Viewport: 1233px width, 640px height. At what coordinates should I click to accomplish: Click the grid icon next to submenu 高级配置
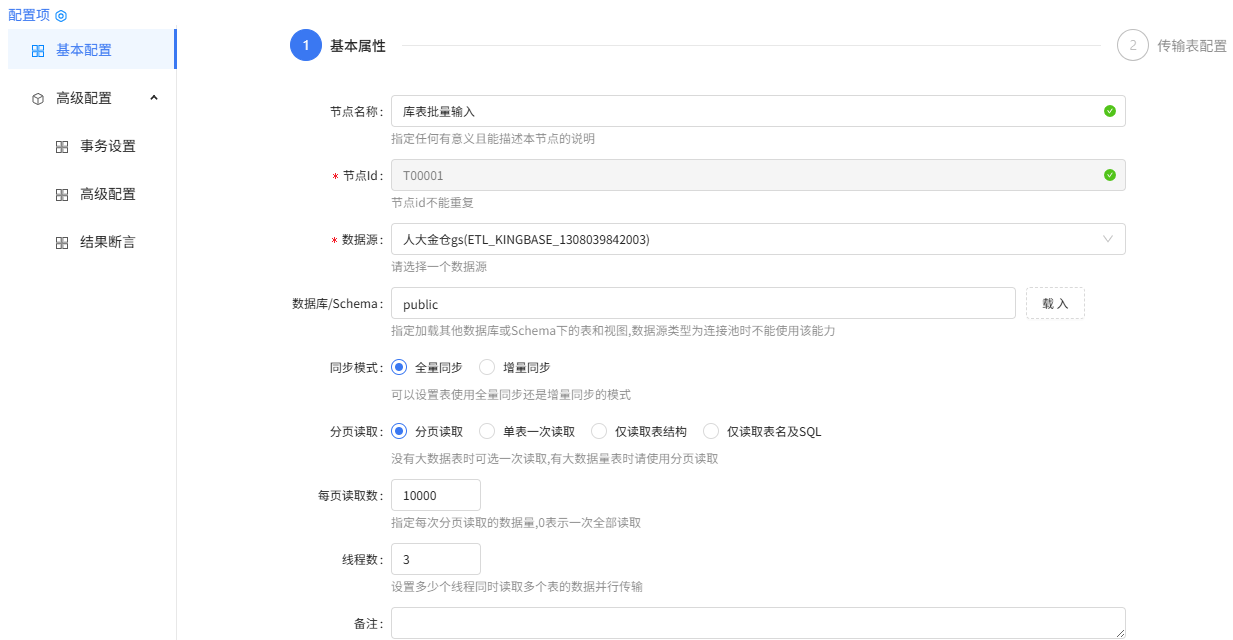pos(62,194)
